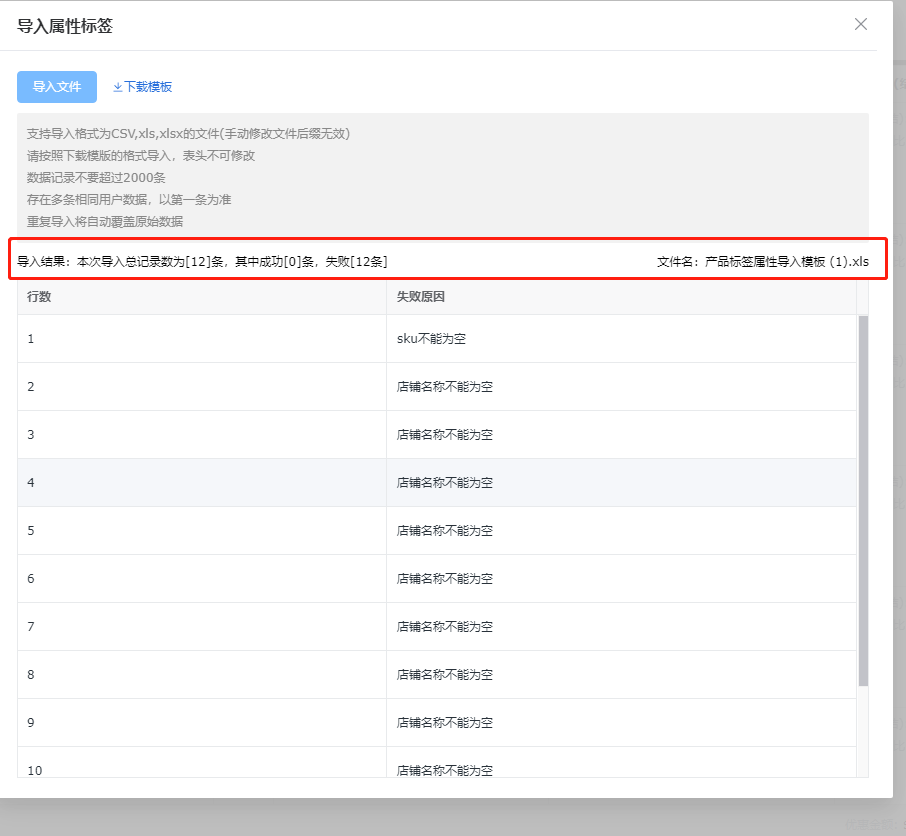Click 店铺名称不能为空 in row 5
The height and width of the screenshot is (836, 906).
pyautogui.click(x=445, y=530)
